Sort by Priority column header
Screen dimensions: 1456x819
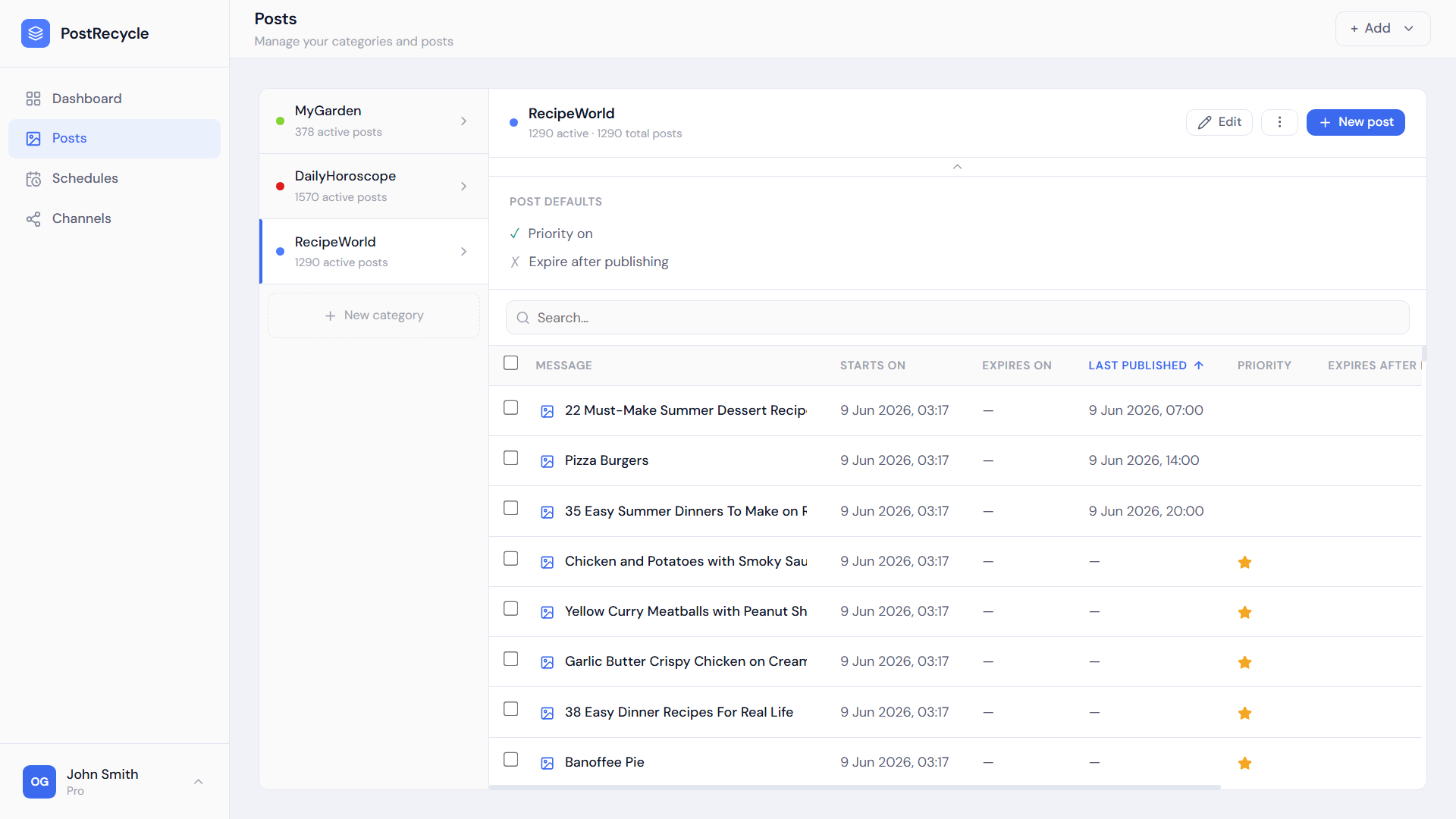point(1264,366)
